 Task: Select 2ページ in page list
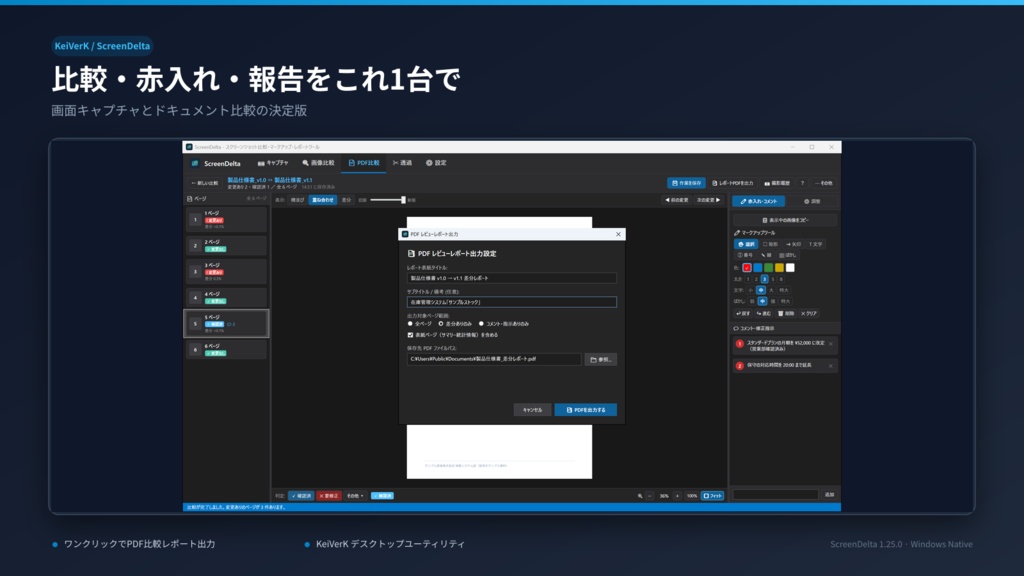(226, 246)
